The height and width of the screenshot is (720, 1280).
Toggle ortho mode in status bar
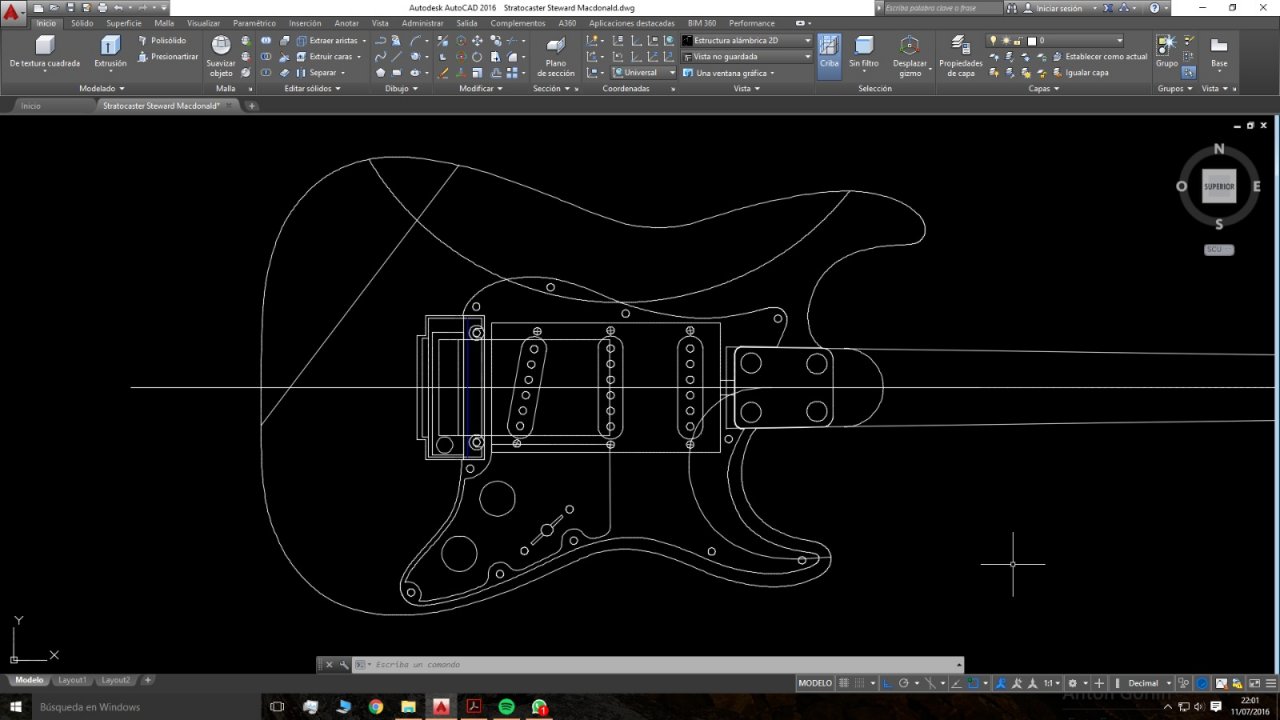887,683
